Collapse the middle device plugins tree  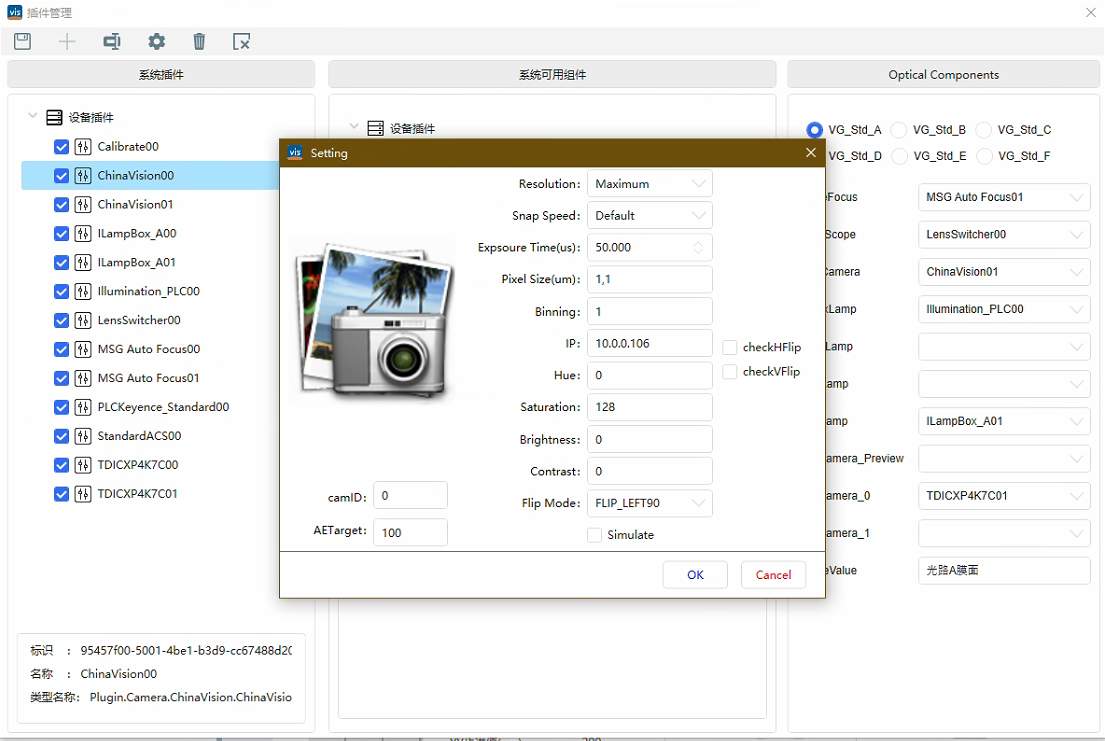click(354, 127)
